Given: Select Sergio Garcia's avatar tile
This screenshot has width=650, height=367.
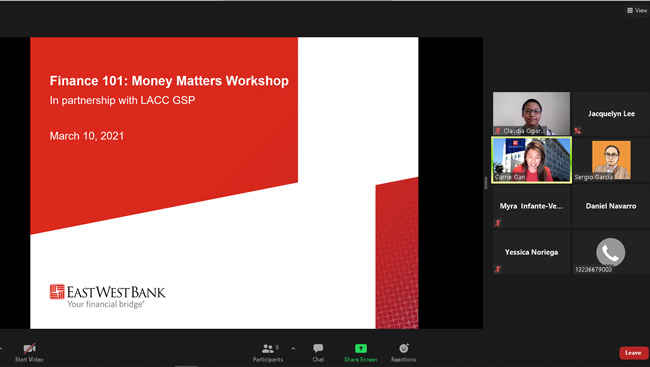Looking at the screenshot, I should click(611, 160).
